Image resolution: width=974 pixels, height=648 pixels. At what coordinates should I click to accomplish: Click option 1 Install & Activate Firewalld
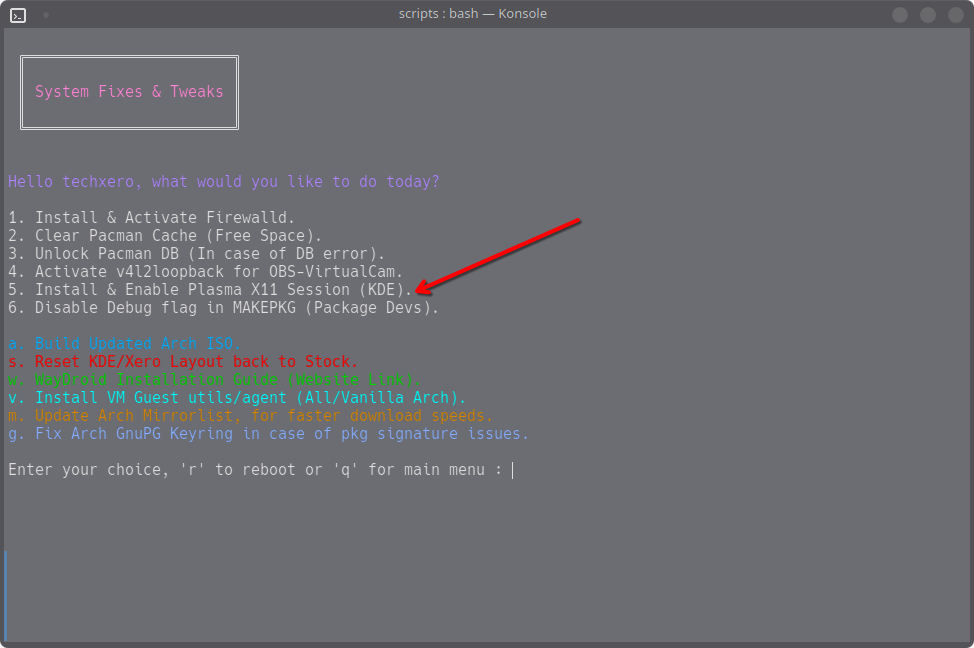coord(151,217)
